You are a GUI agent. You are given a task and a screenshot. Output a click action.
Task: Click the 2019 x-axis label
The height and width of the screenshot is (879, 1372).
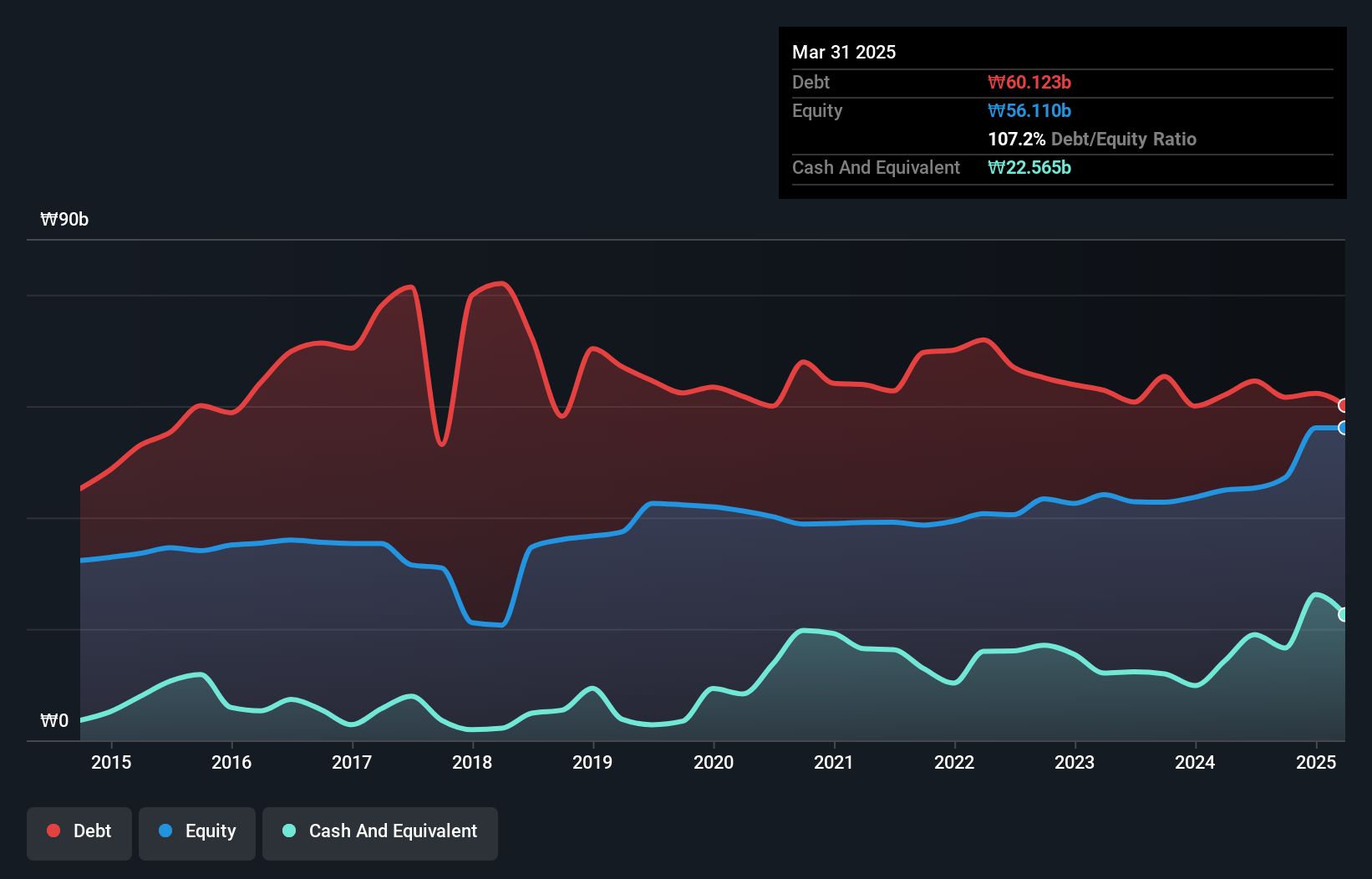click(x=592, y=762)
